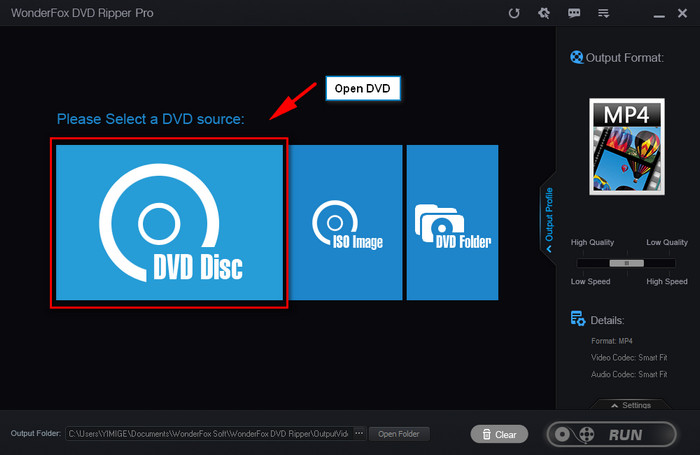This screenshot has width=700, height=455.
Task: Open the feedback chat icon in title bar
Action: [574, 13]
